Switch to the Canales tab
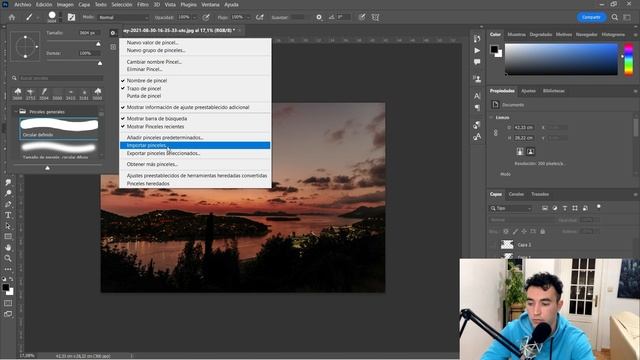Screen dimensions: 640x360 [516, 194]
